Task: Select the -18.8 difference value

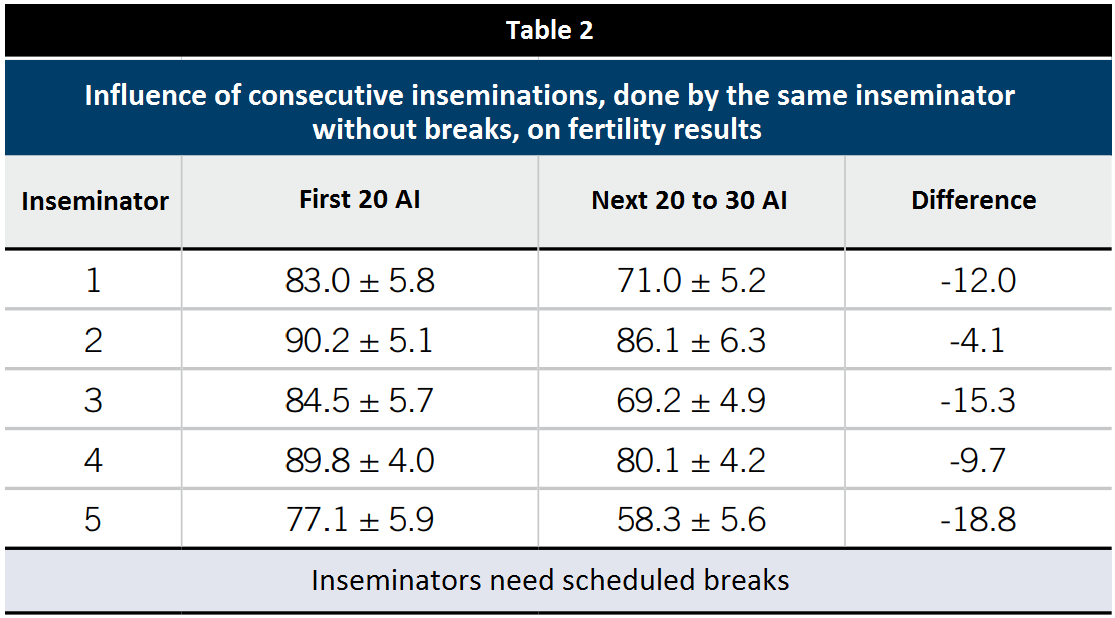Action: 978,520
